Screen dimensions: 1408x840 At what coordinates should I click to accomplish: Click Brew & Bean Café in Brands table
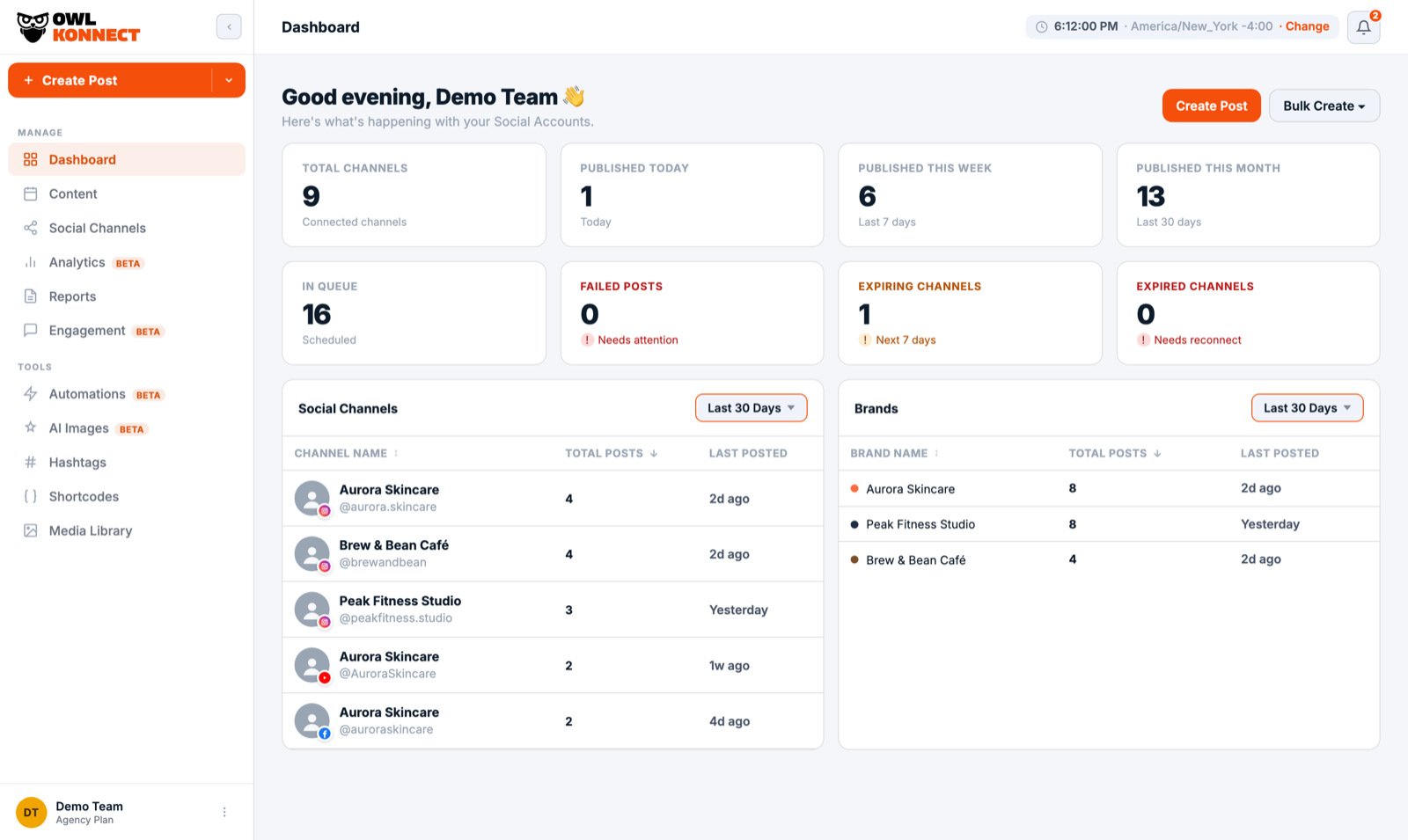coord(916,559)
